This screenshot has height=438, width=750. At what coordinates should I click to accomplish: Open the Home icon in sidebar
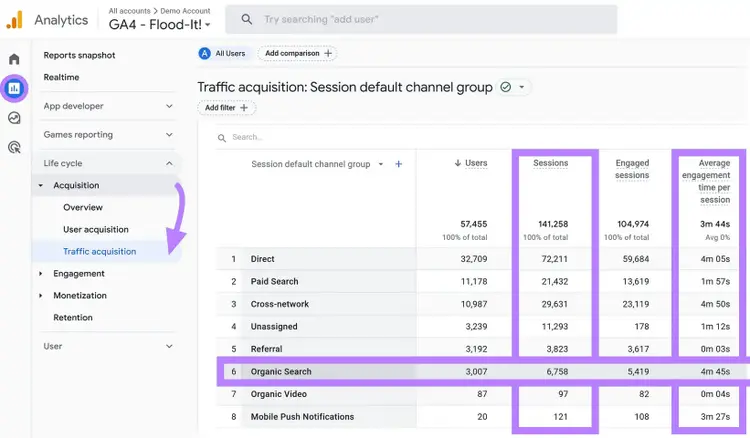[14, 59]
